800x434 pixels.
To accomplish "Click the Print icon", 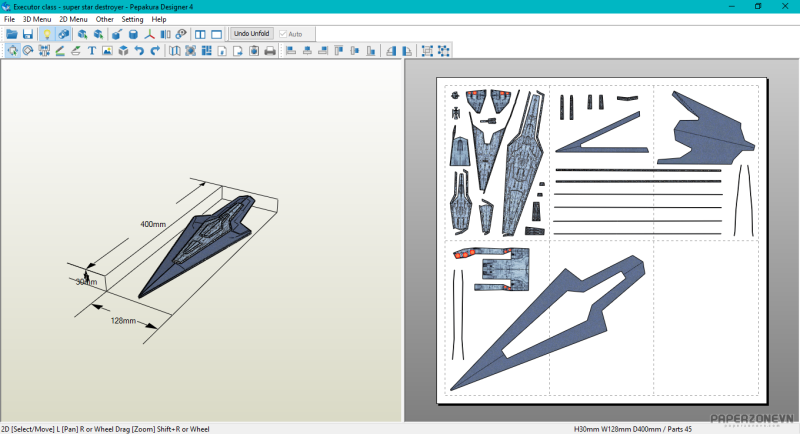I will point(269,51).
